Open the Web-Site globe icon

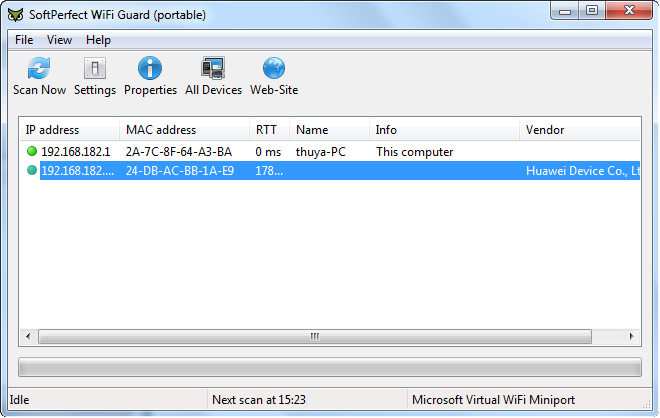tap(274, 68)
